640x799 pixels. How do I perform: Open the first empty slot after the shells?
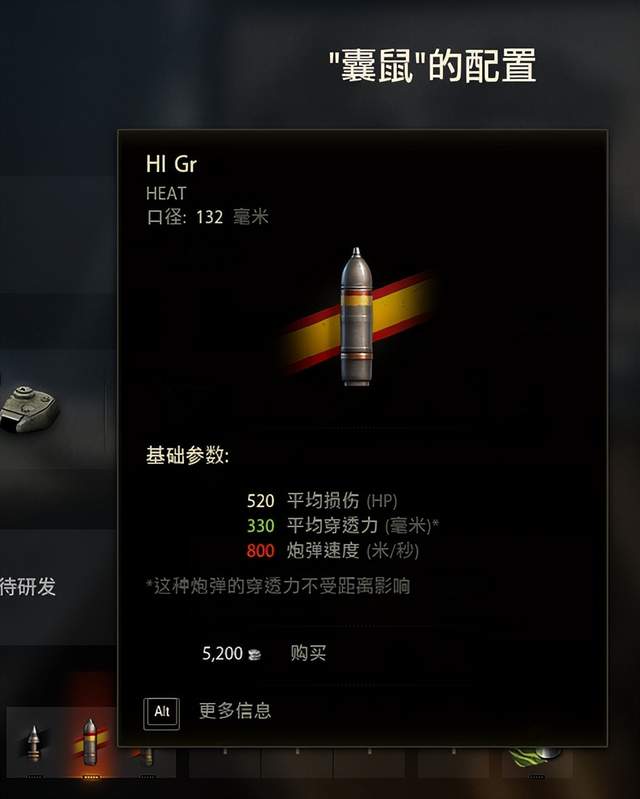(225, 762)
